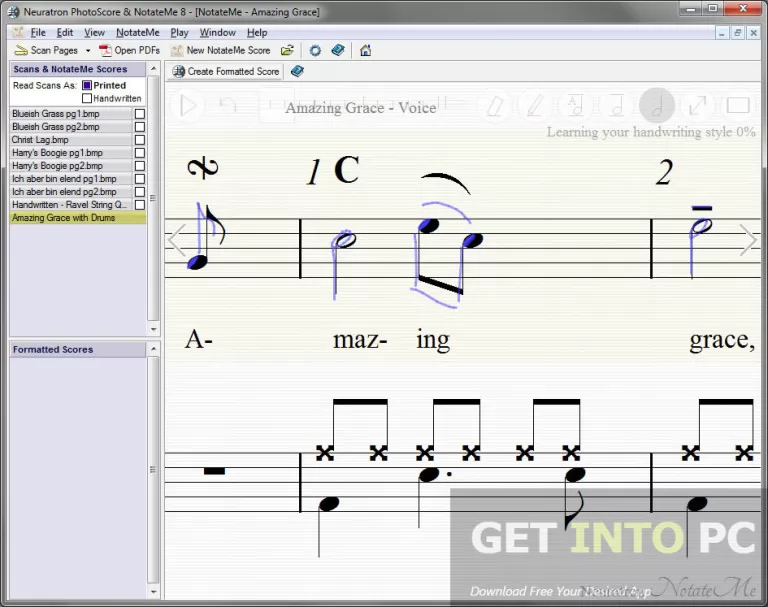Select Ich aber bin elend pg2.bmp
The height and width of the screenshot is (607, 768).
[x=71, y=192]
